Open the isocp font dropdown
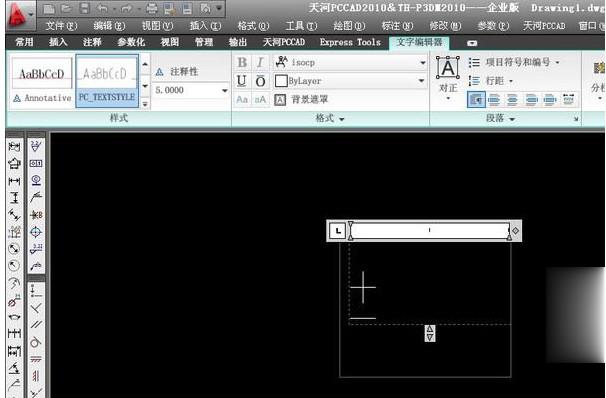Viewport: 606px width, 398px height. (x=422, y=63)
